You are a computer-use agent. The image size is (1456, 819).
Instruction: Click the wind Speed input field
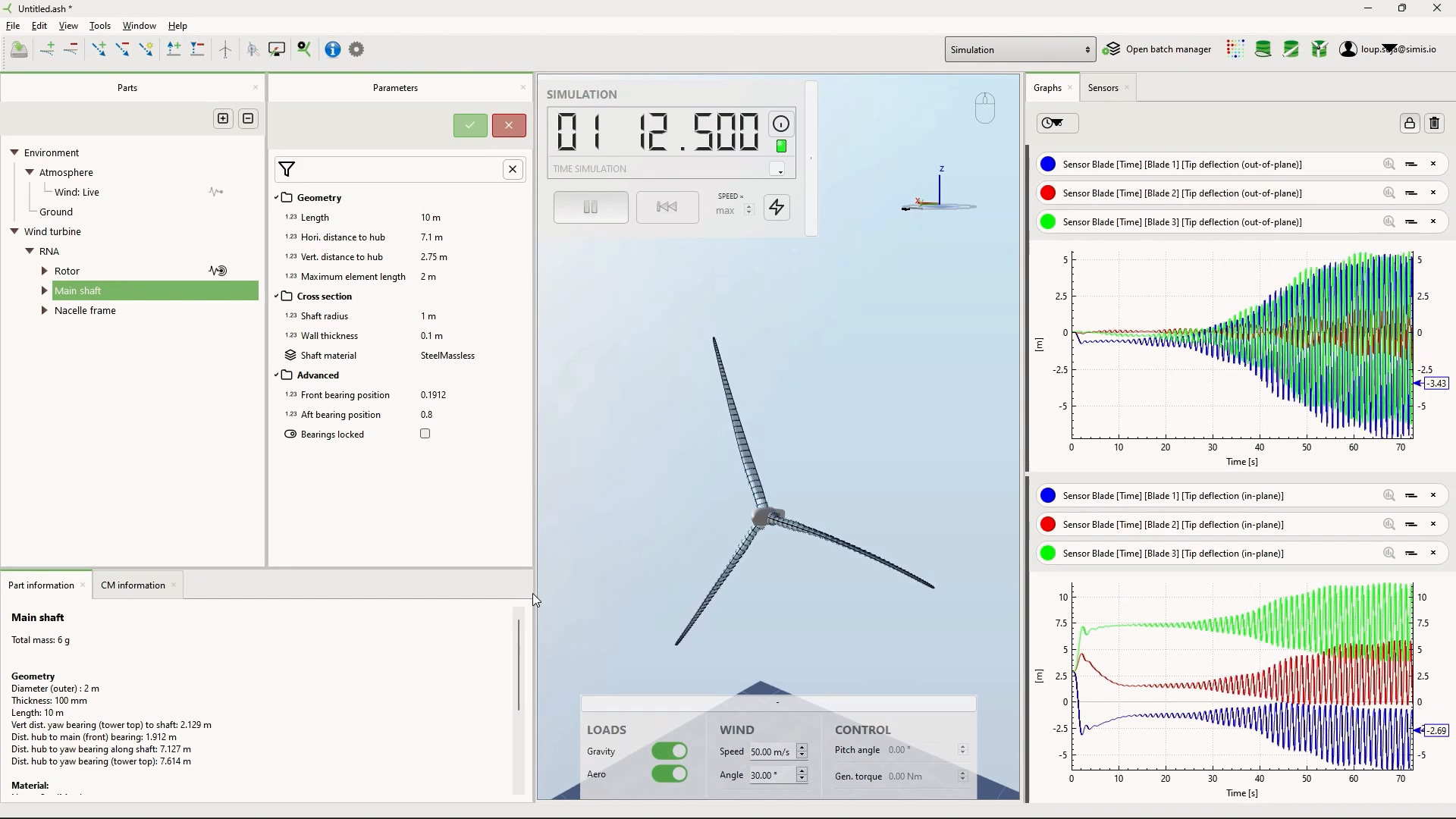point(771,752)
